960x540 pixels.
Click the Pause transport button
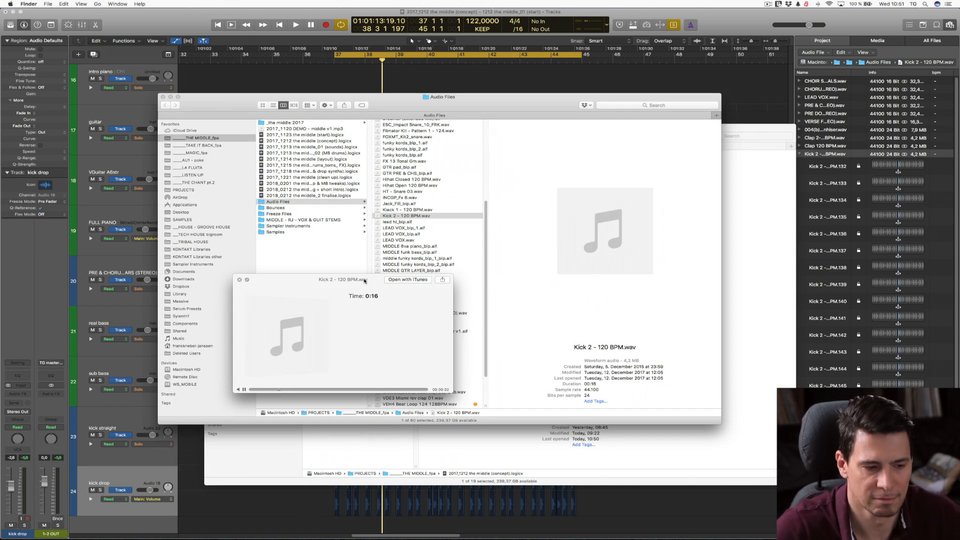pos(310,25)
